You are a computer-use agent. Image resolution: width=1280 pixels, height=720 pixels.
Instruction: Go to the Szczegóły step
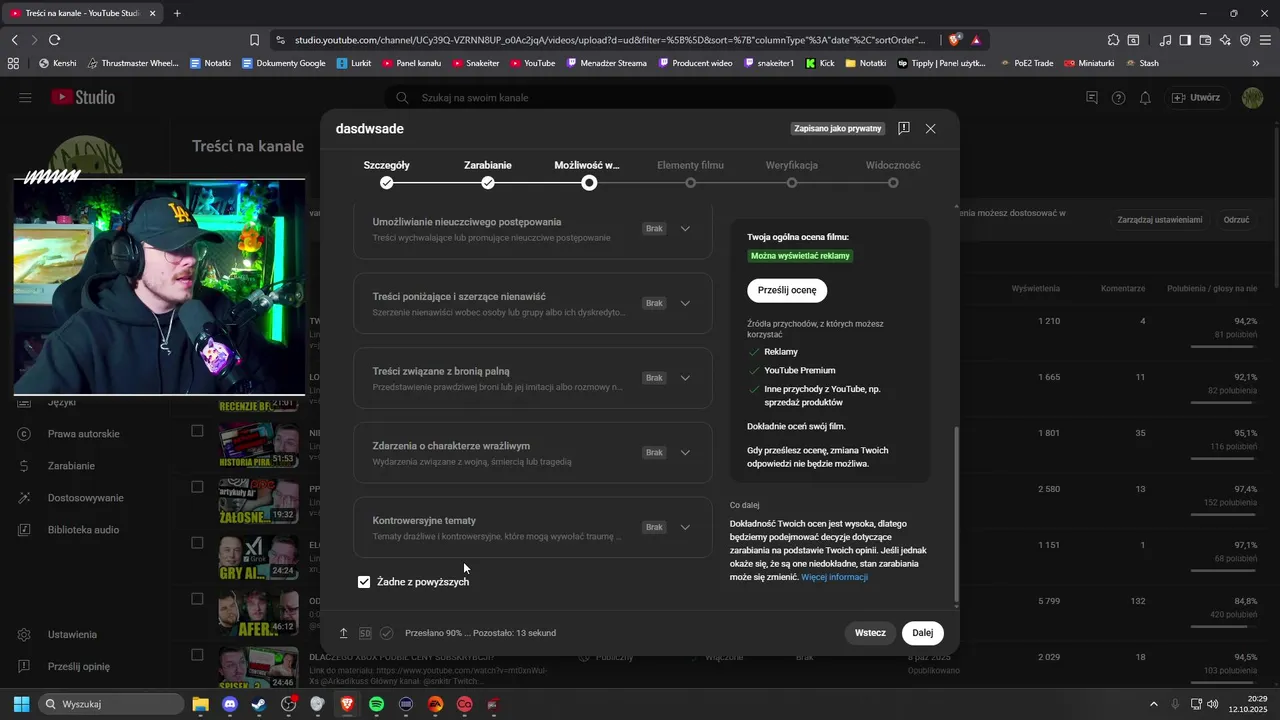click(x=386, y=173)
